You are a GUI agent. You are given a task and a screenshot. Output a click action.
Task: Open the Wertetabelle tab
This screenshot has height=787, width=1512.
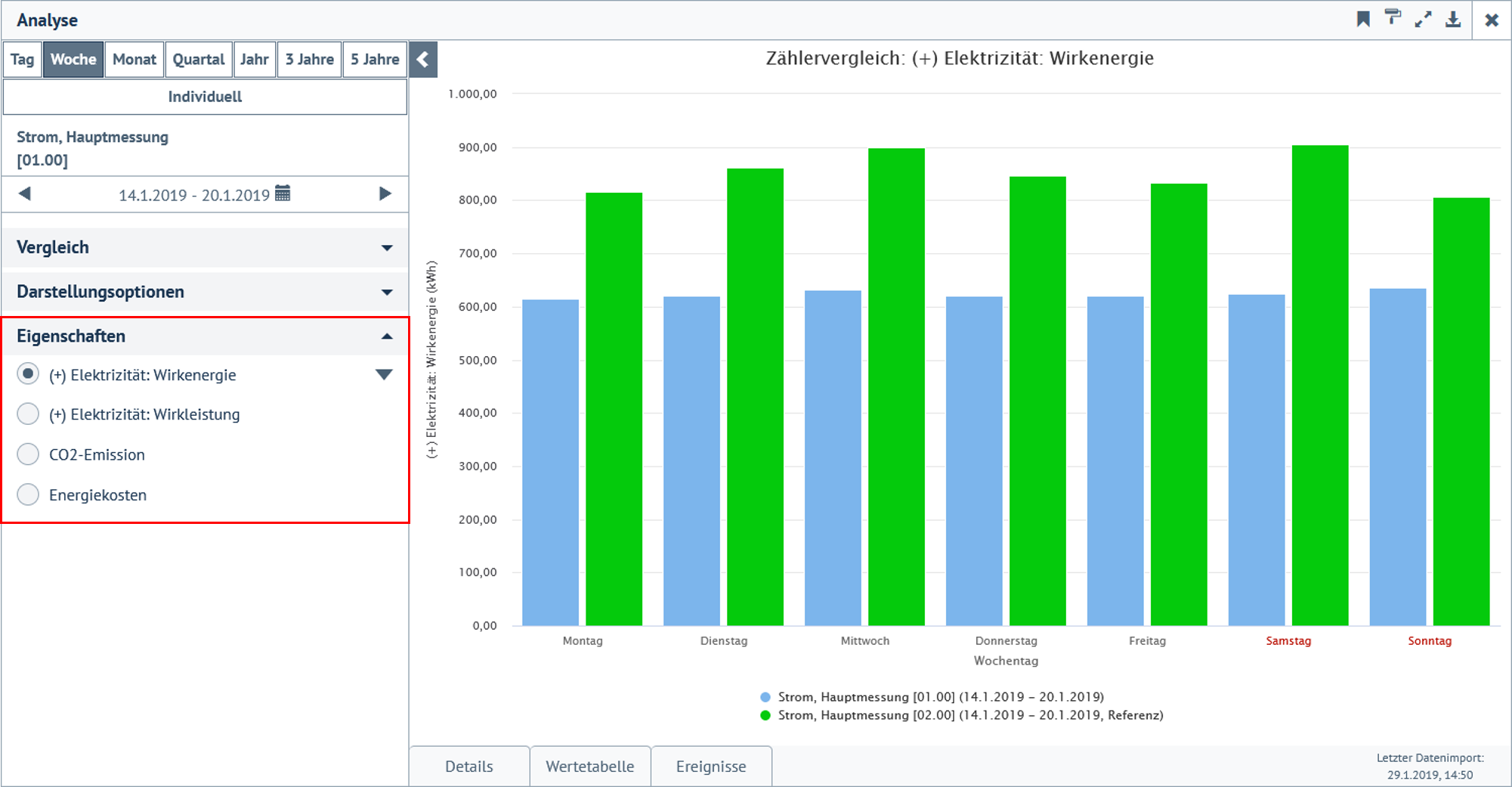(x=589, y=766)
